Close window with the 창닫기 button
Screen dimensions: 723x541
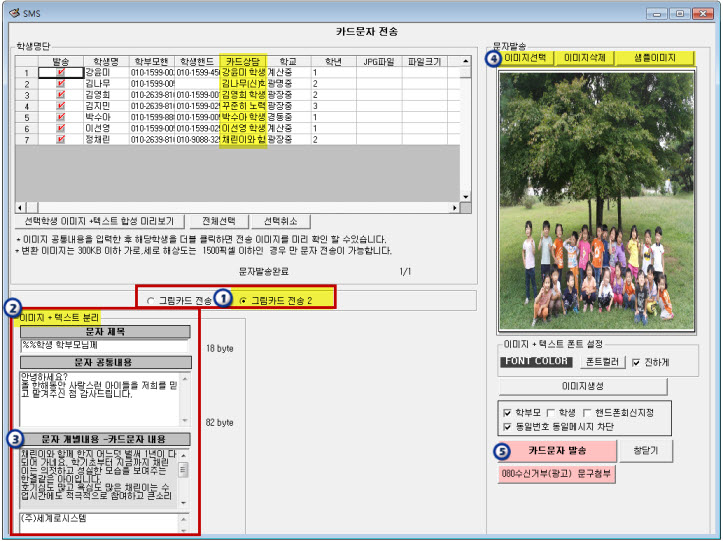tap(646, 451)
